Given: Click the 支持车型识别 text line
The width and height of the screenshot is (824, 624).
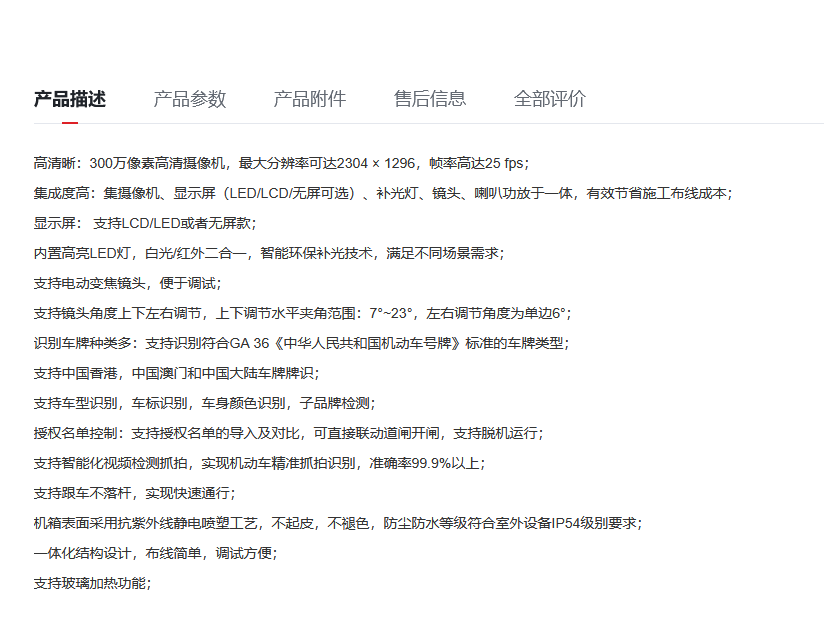Looking at the screenshot, I should (205, 403).
